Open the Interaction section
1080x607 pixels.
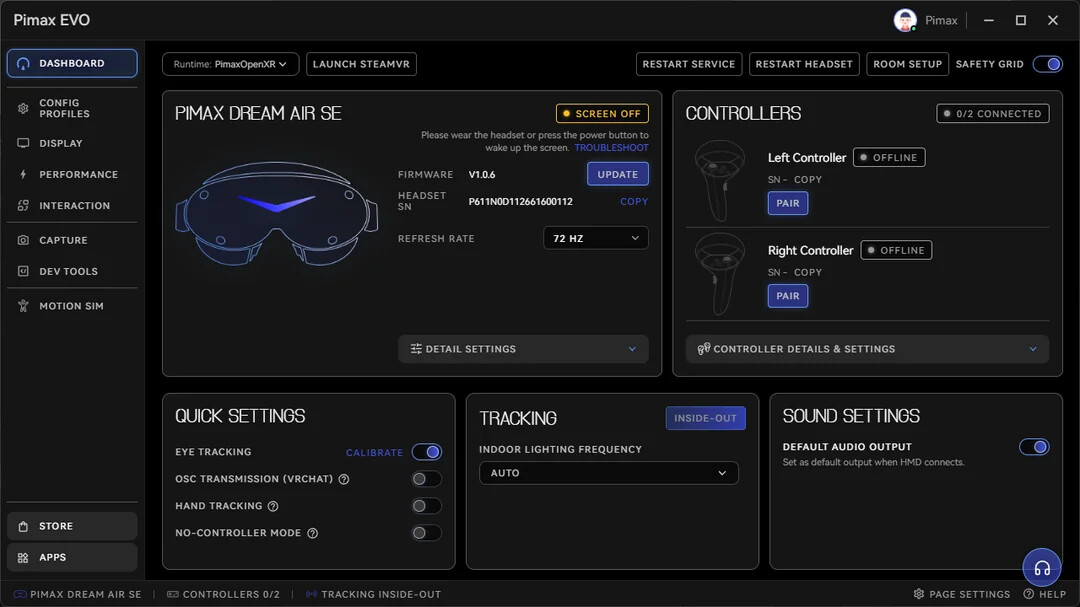tap(72, 205)
